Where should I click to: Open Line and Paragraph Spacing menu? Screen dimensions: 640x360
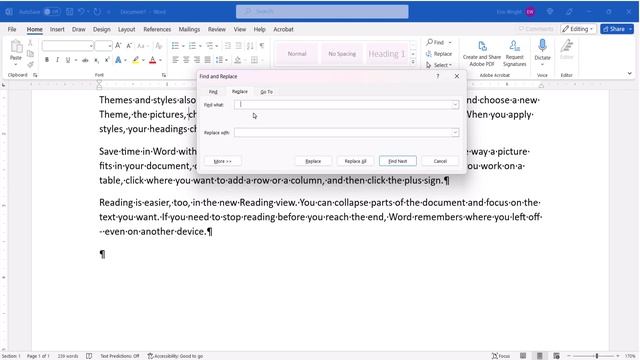220,60
